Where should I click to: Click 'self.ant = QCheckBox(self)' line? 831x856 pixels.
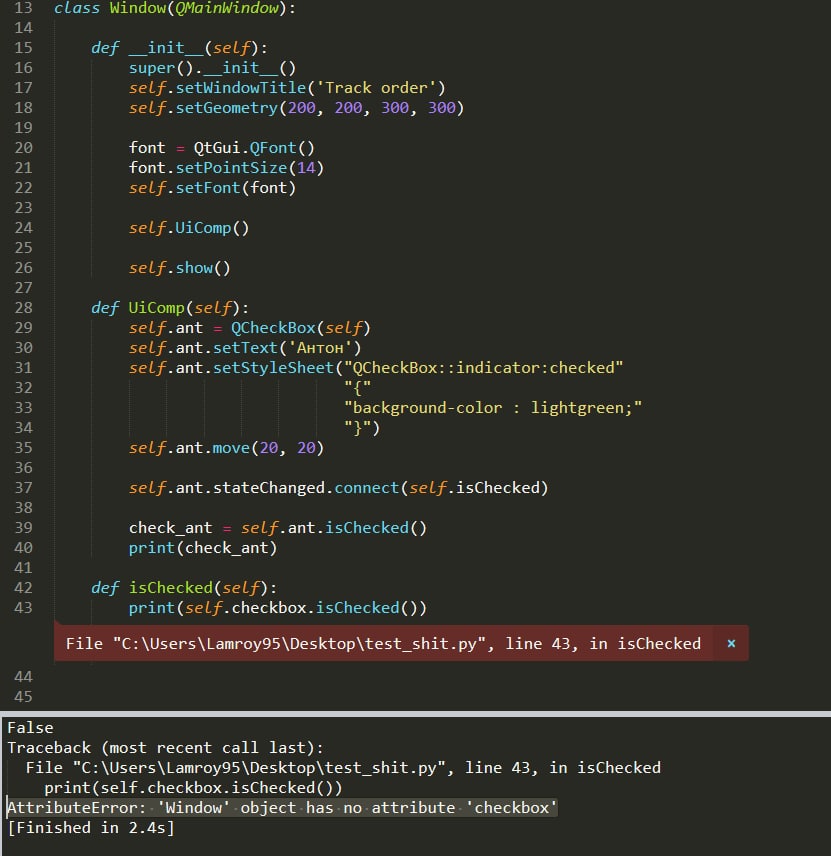pyautogui.click(x=250, y=328)
